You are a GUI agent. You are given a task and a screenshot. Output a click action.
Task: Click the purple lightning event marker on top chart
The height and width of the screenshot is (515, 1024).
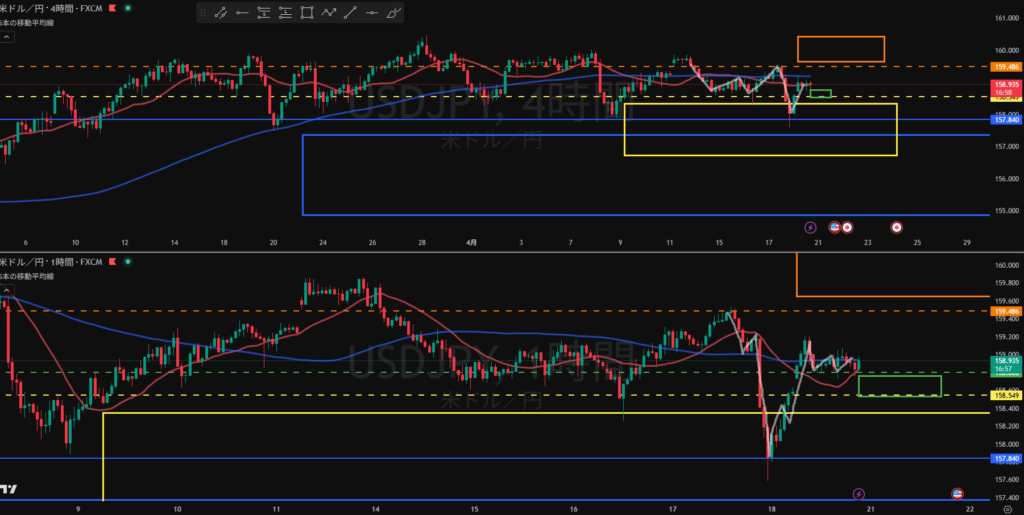[x=810, y=227]
